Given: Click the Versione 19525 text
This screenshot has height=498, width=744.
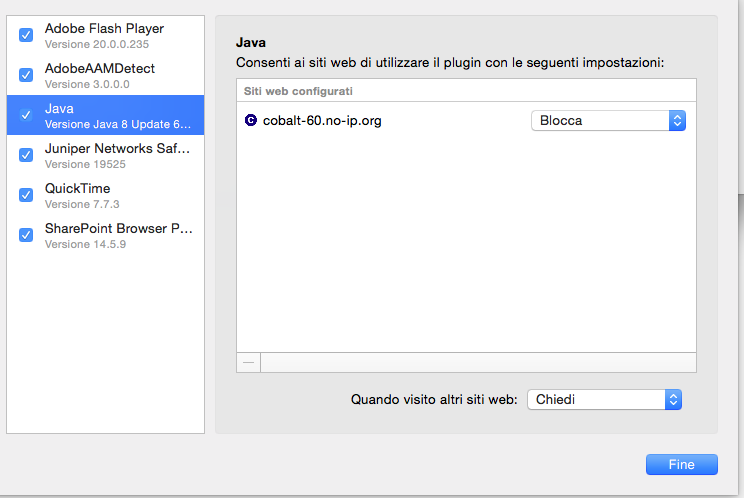Looking at the screenshot, I should tap(85, 164).
